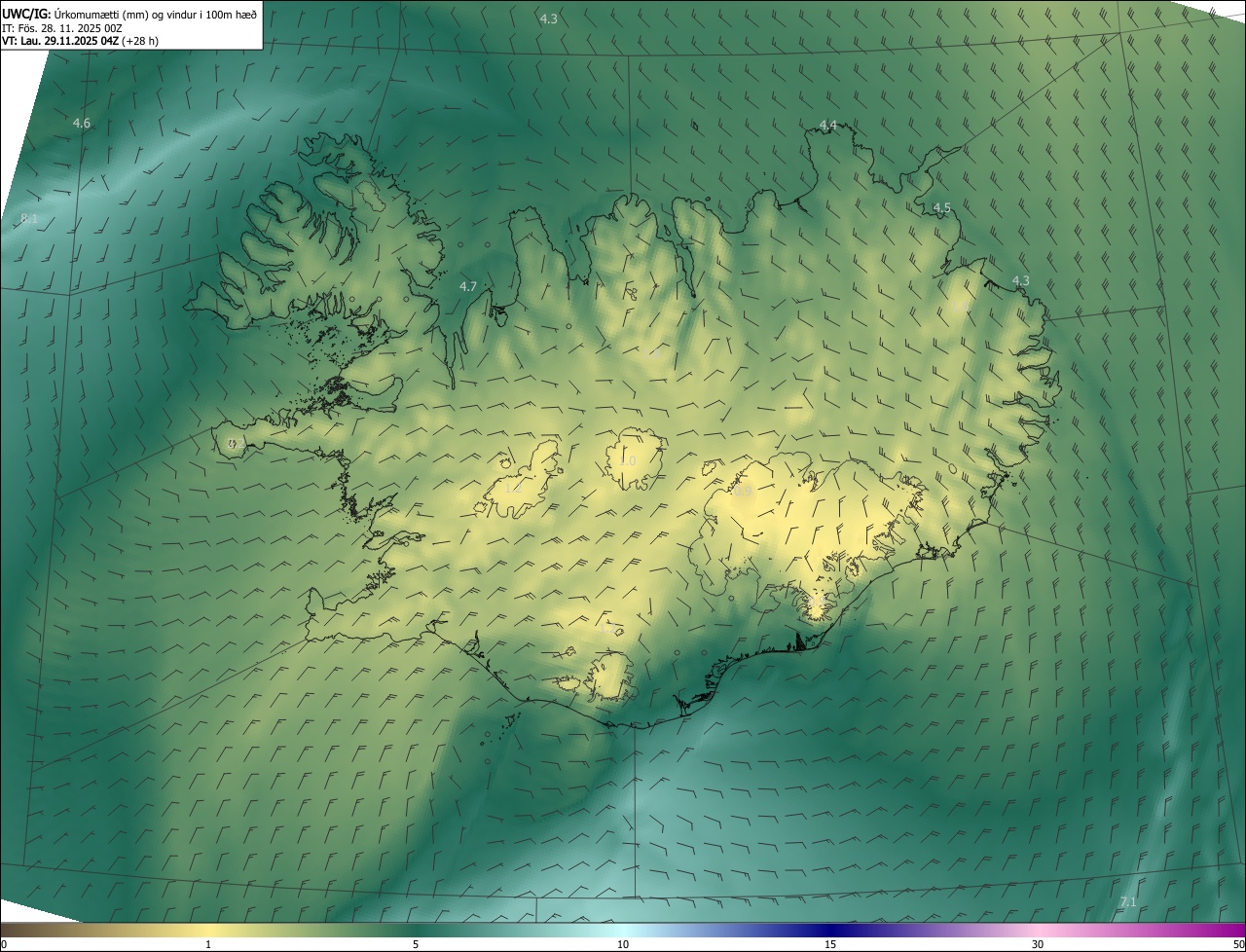
Task: Click the 7.1 precipitation value label
Action: [x=1128, y=902]
